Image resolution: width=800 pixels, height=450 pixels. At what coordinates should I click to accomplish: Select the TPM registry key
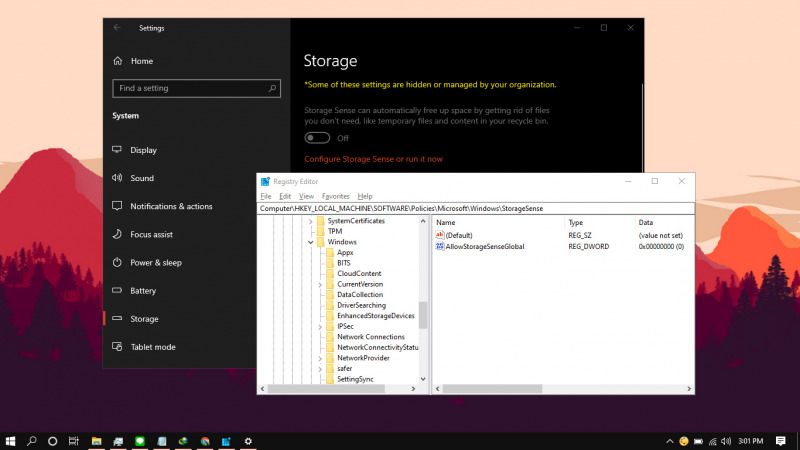(335, 232)
